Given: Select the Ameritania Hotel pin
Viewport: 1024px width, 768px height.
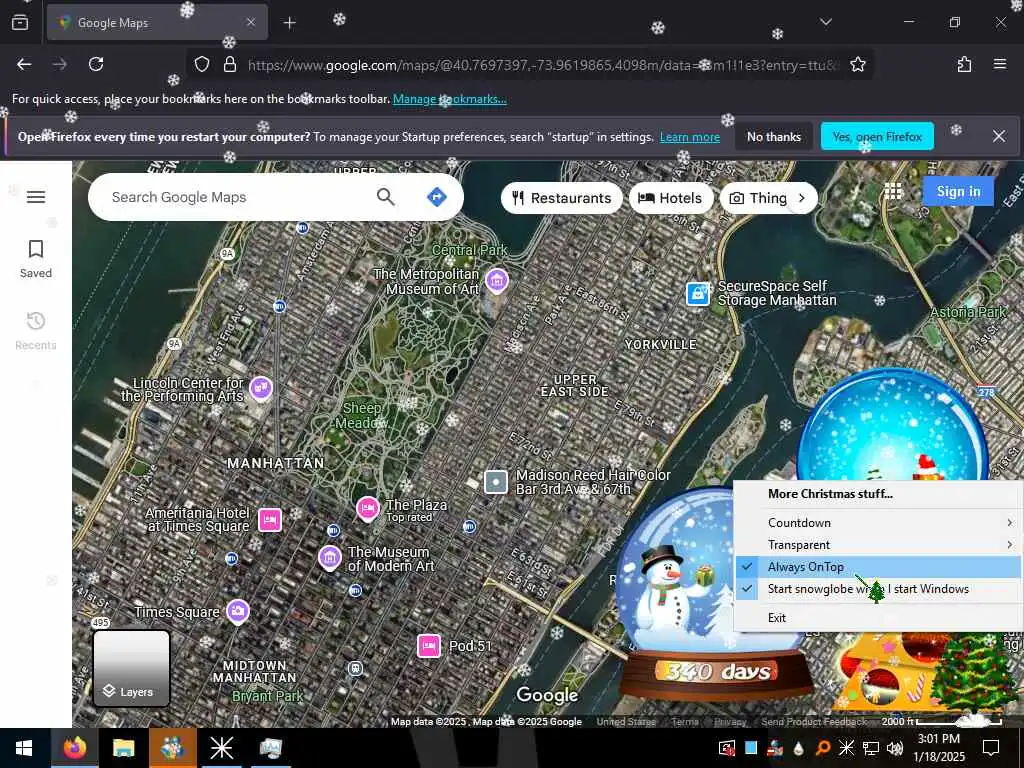Looking at the screenshot, I should click(270, 520).
